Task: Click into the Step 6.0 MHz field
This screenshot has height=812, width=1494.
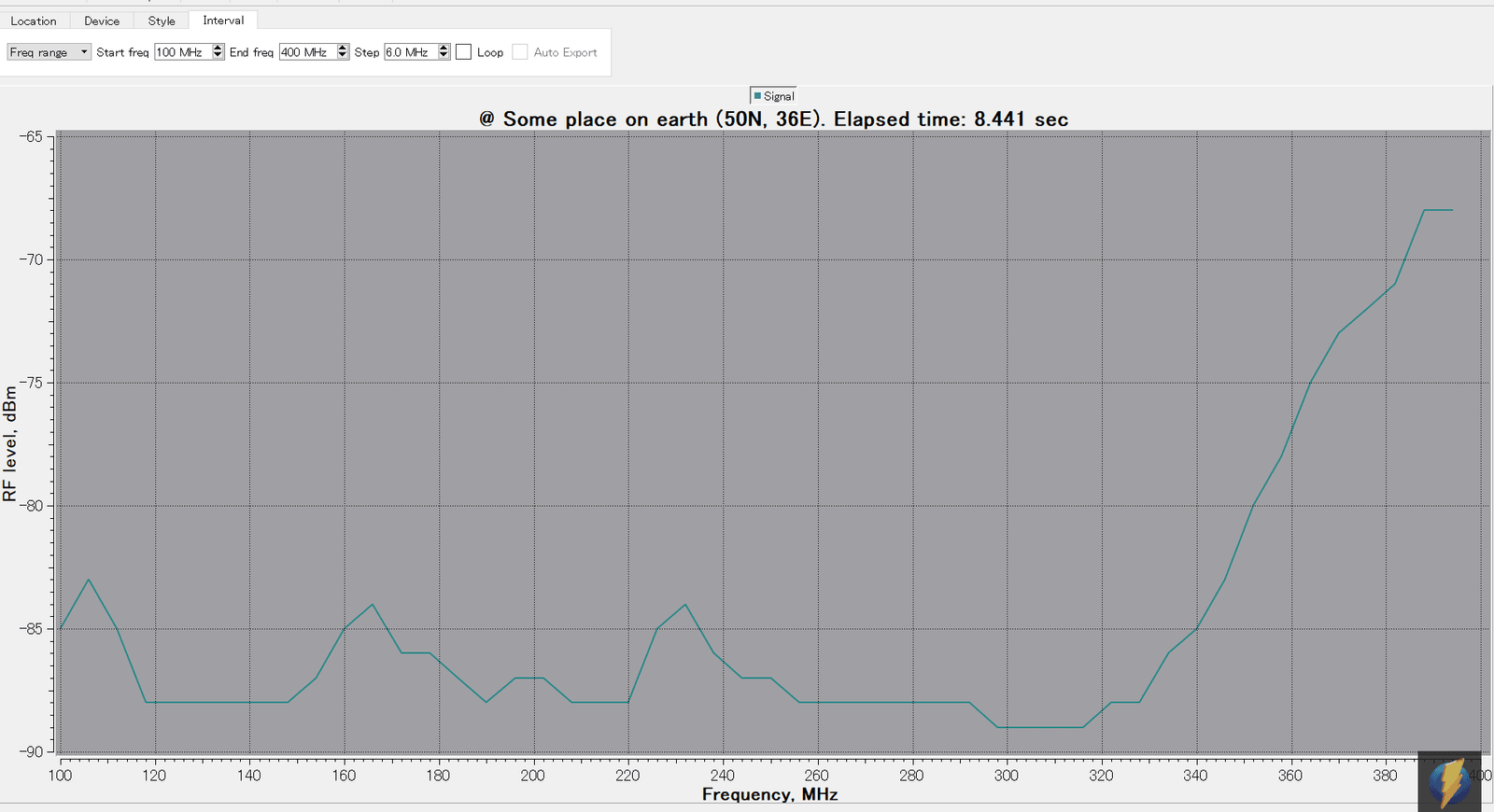Action: [x=410, y=52]
